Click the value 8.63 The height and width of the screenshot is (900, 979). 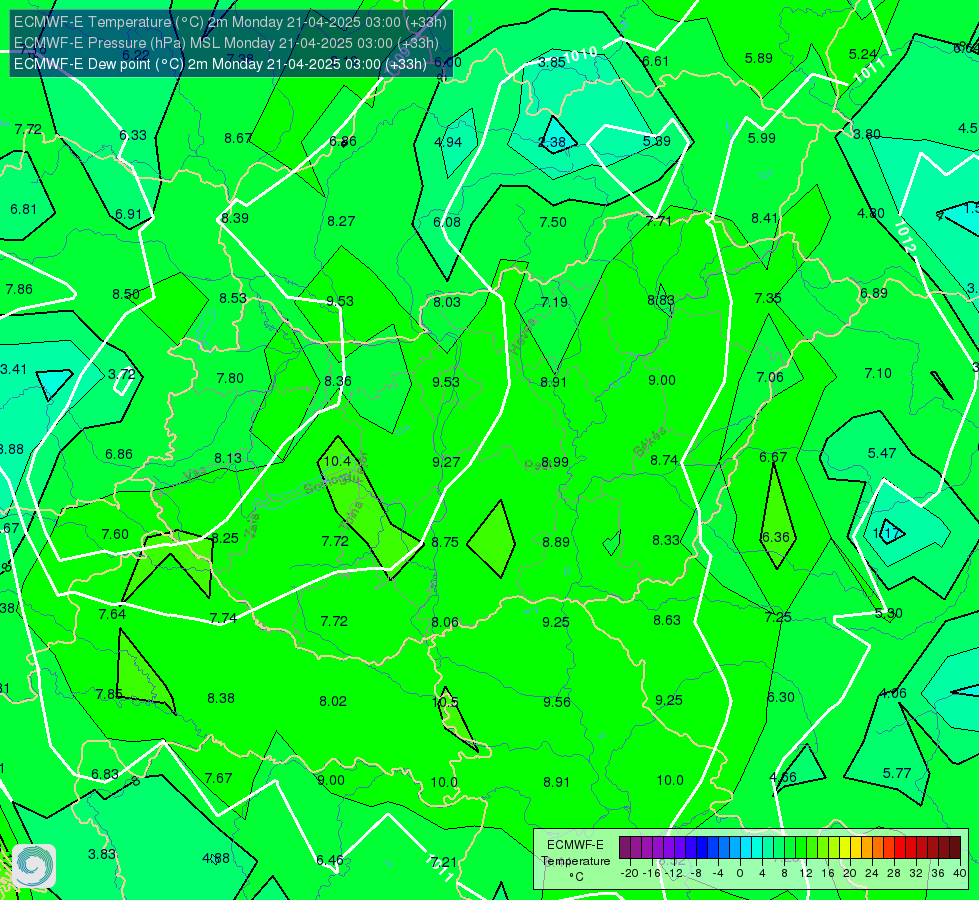click(667, 620)
